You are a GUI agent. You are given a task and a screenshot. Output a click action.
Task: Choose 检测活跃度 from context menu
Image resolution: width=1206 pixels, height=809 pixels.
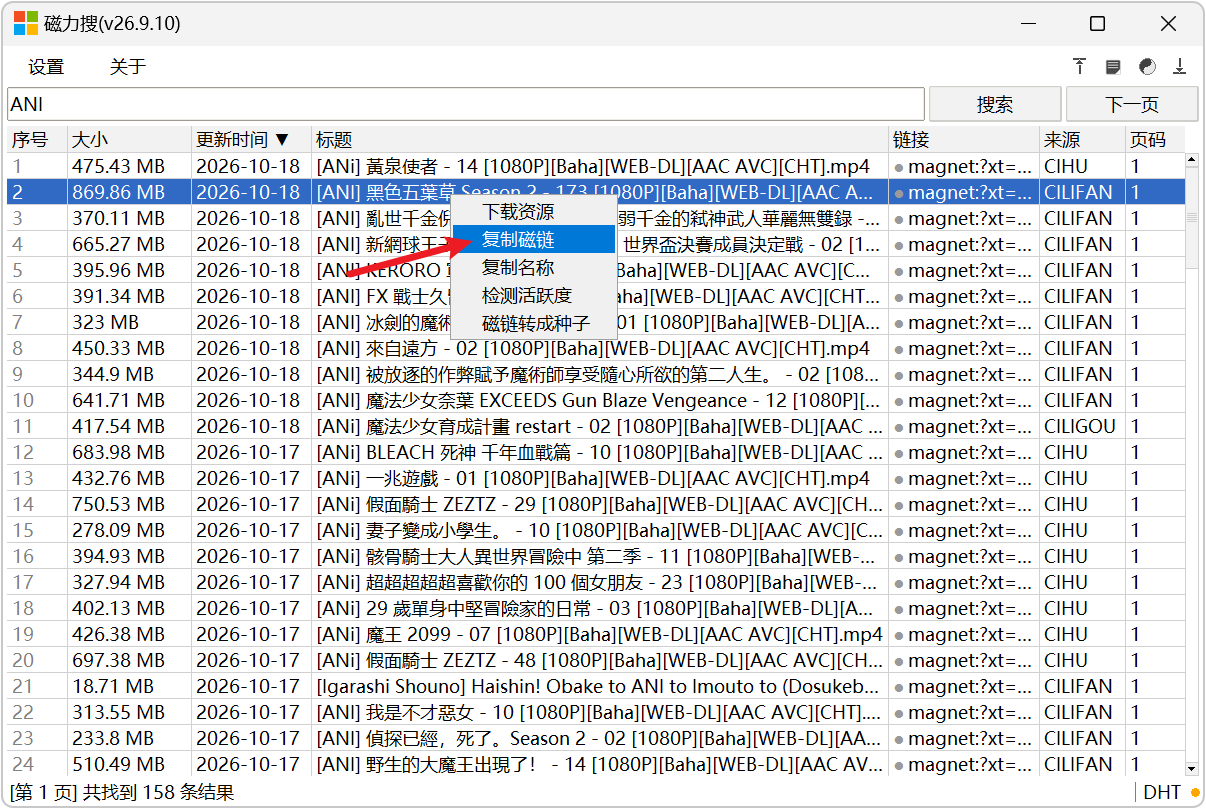[x=534, y=296]
